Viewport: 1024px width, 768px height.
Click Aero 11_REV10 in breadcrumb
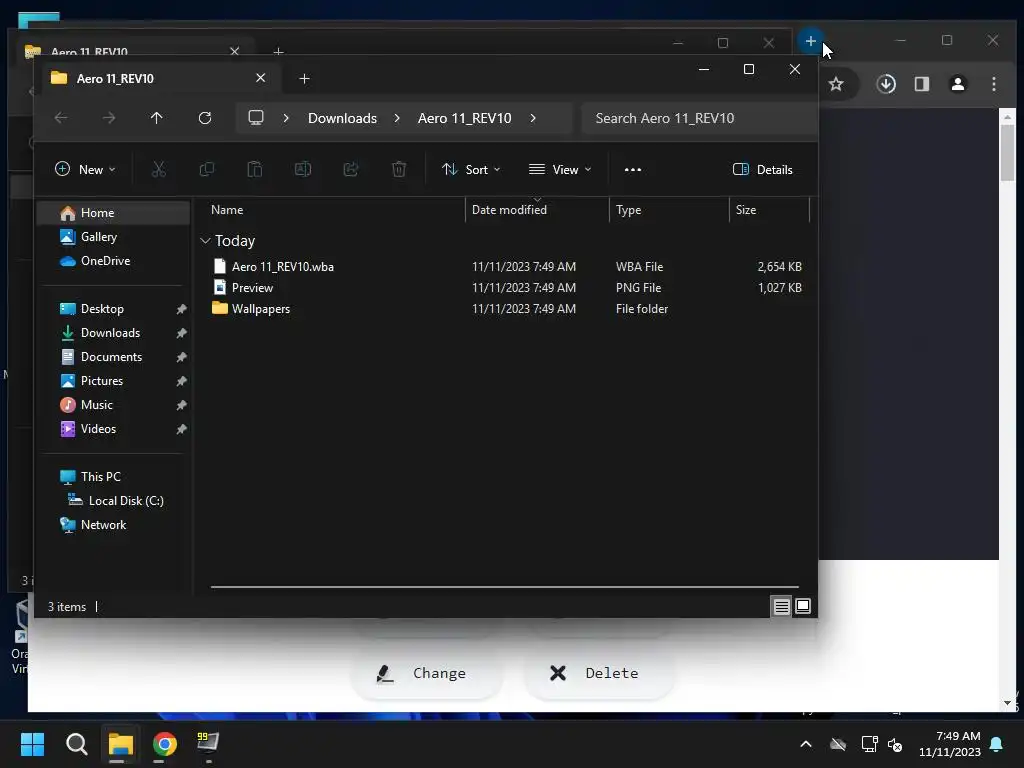(464, 118)
